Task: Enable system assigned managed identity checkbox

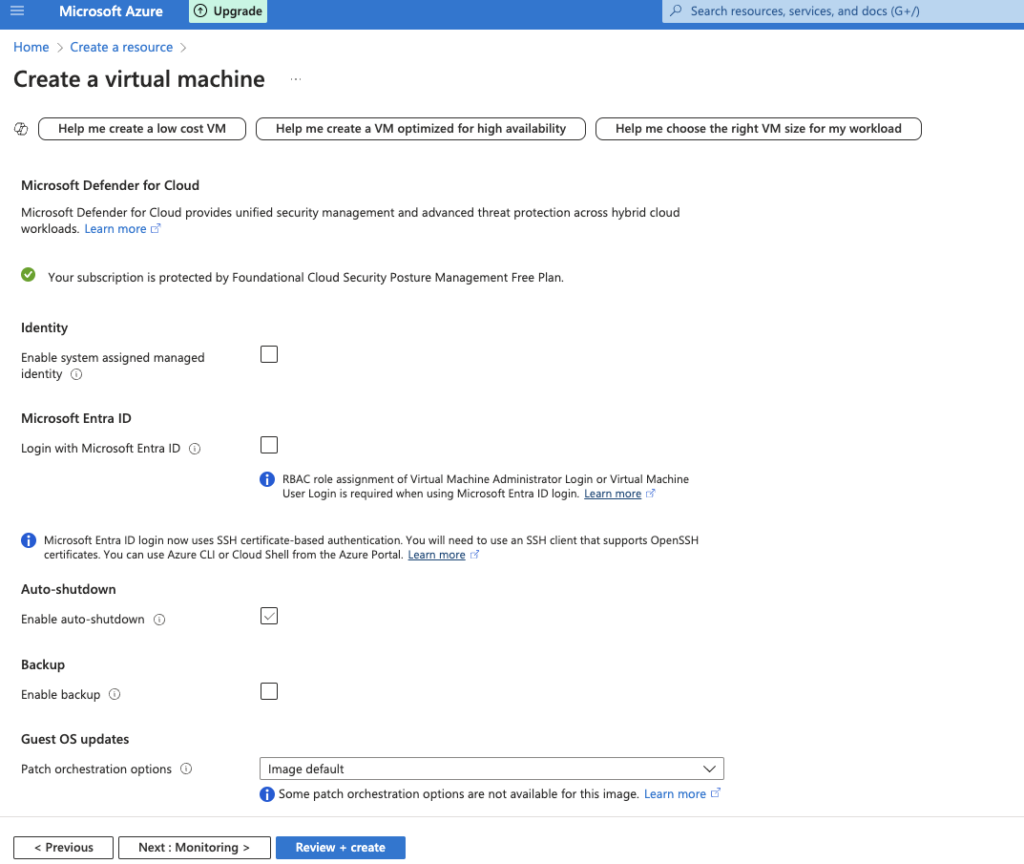Action: tap(269, 354)
